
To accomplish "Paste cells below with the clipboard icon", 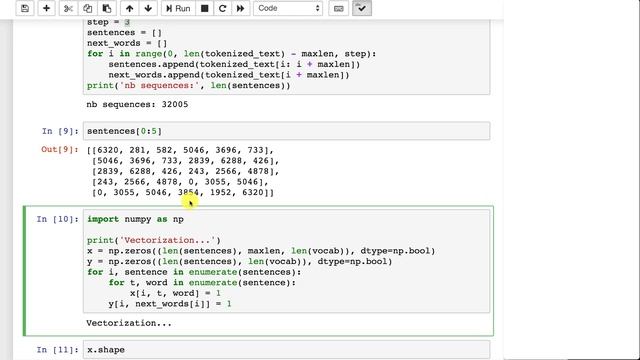I will click(x=107, y=8).
